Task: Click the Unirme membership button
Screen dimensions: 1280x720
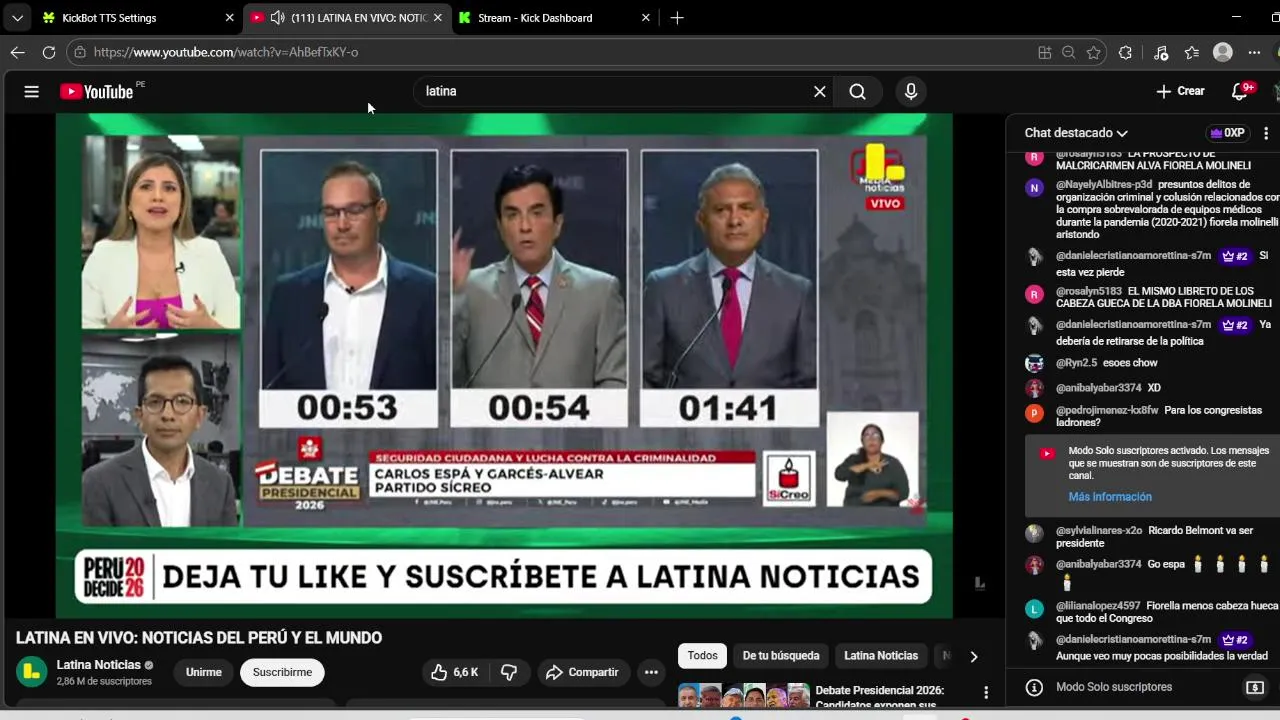Action: click(x=204, y=672)
